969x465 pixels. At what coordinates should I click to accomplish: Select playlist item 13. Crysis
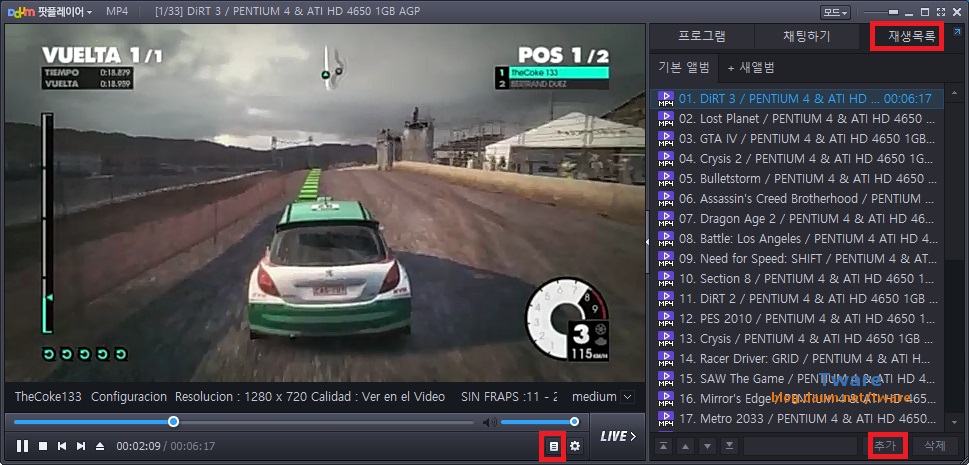(797, 339)
